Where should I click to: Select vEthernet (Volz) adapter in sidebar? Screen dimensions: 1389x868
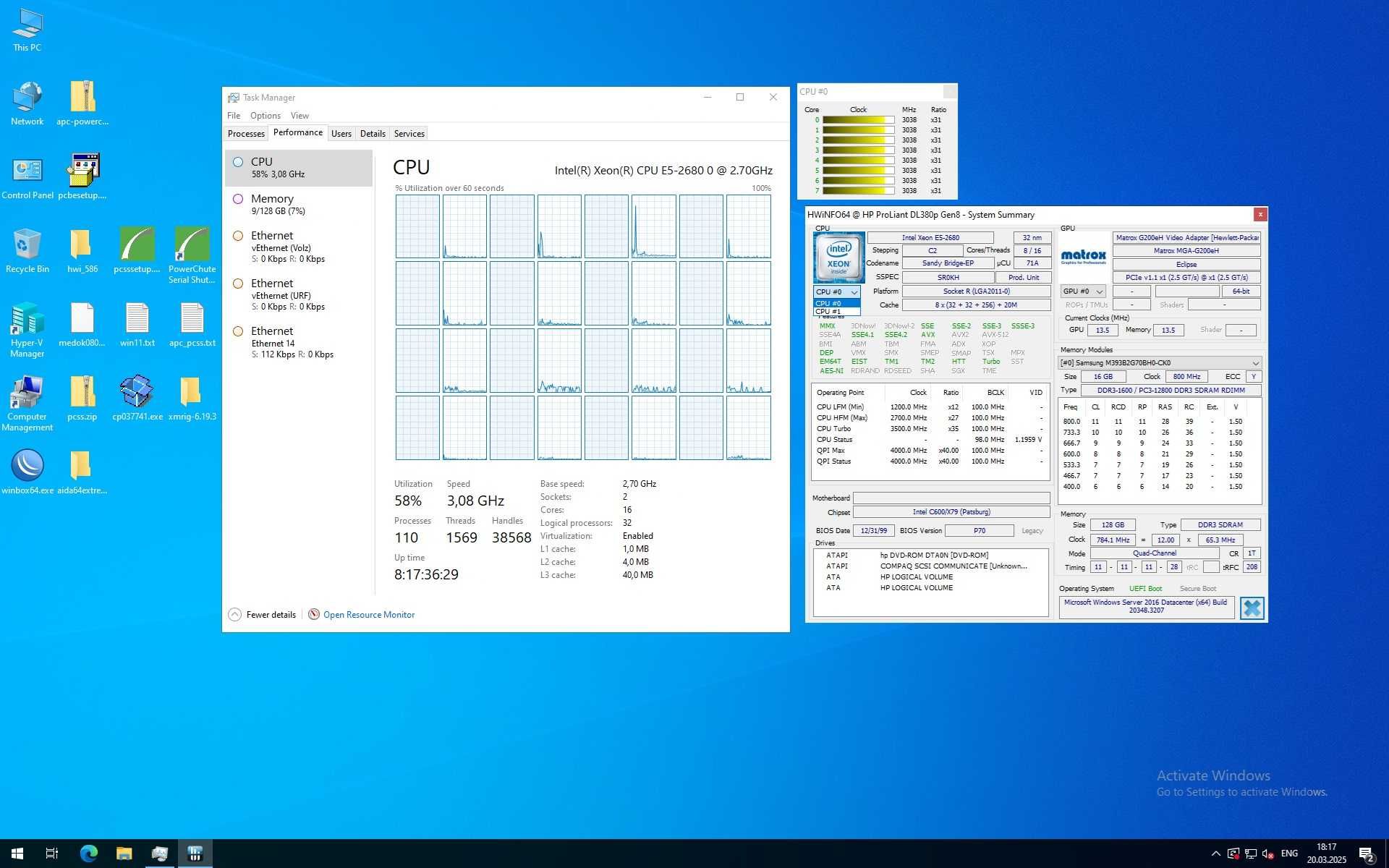[299, 247]
